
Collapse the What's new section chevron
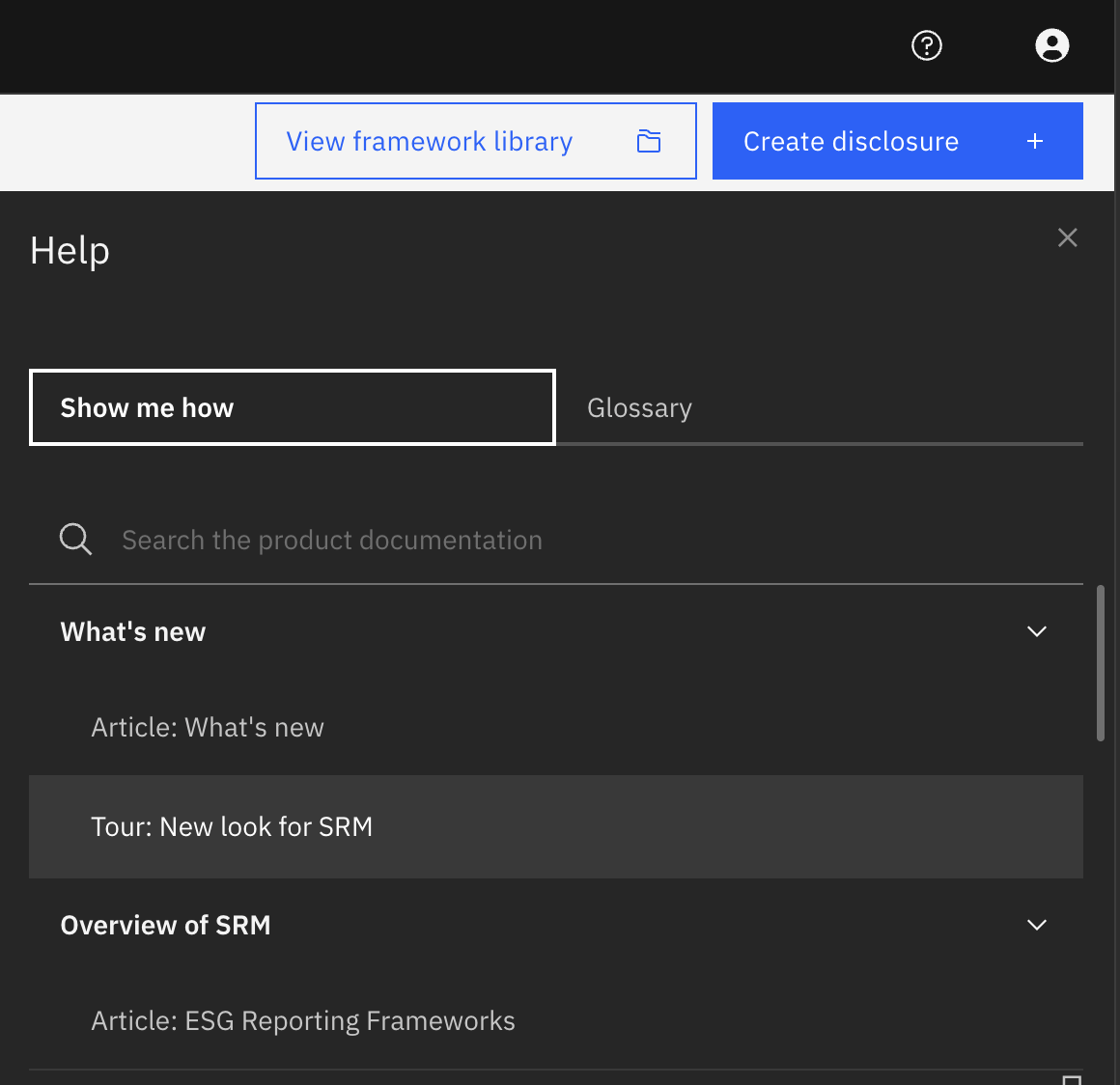[x=1037, y=631]
